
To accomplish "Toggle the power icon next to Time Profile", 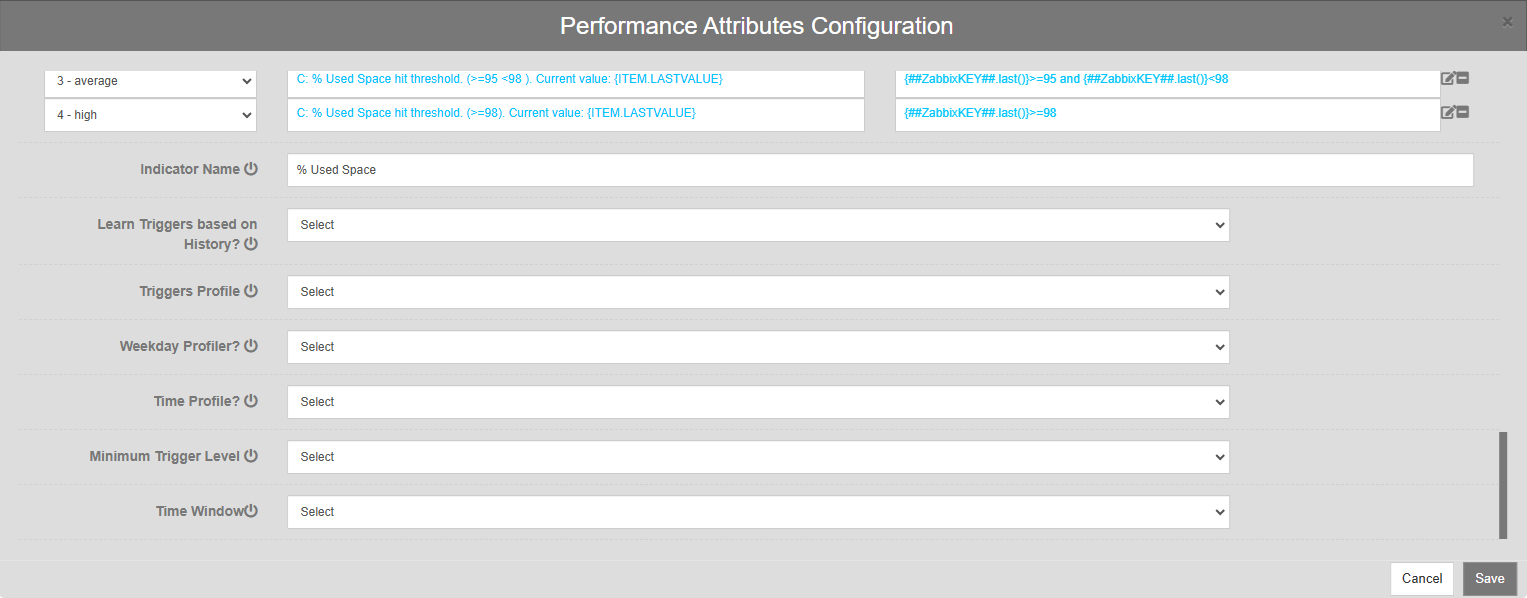I will [251, 401].
